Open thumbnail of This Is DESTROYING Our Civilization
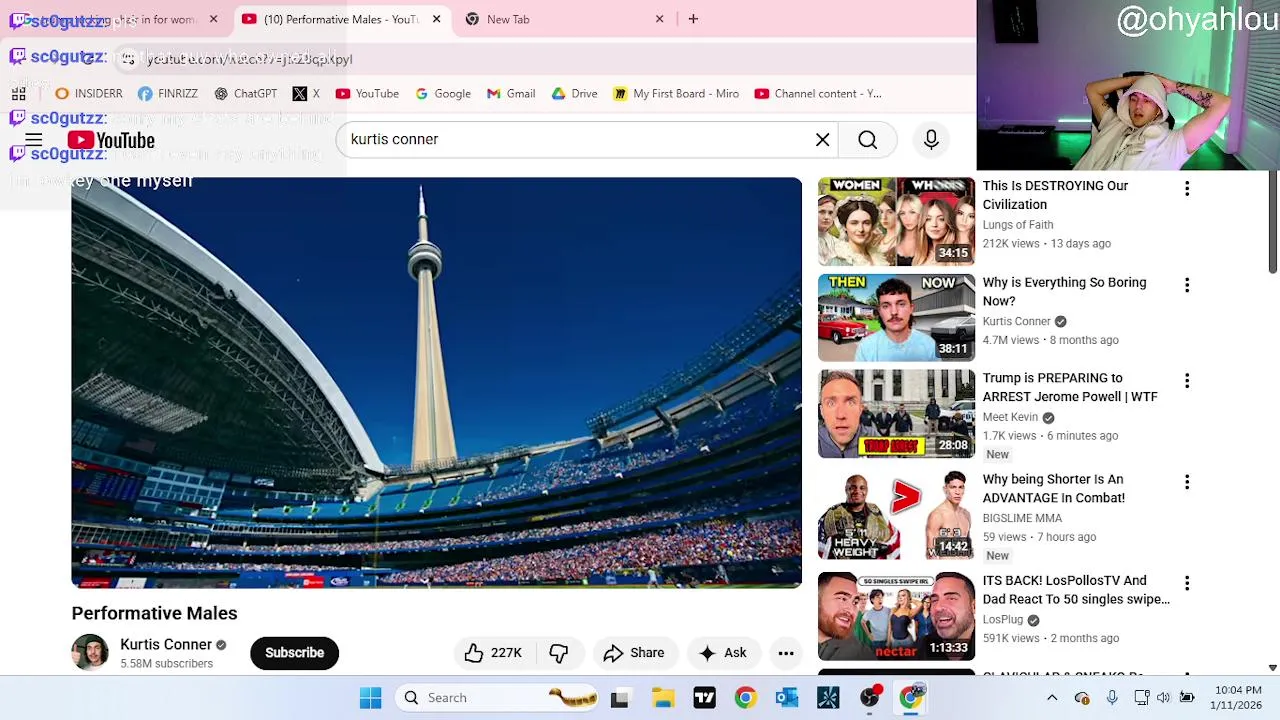This screenshot has height=720, width=1280. 896,221
